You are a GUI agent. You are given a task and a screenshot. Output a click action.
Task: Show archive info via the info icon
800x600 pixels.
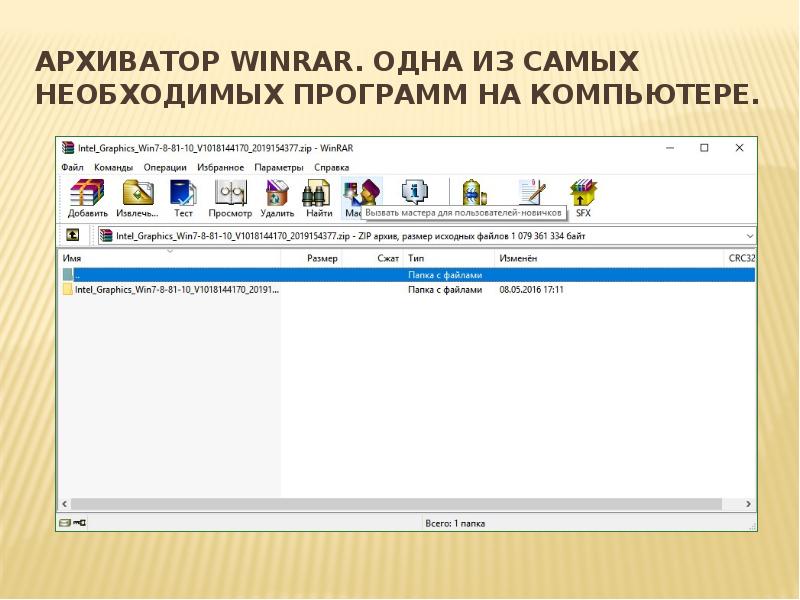click(x=414, y=192)
